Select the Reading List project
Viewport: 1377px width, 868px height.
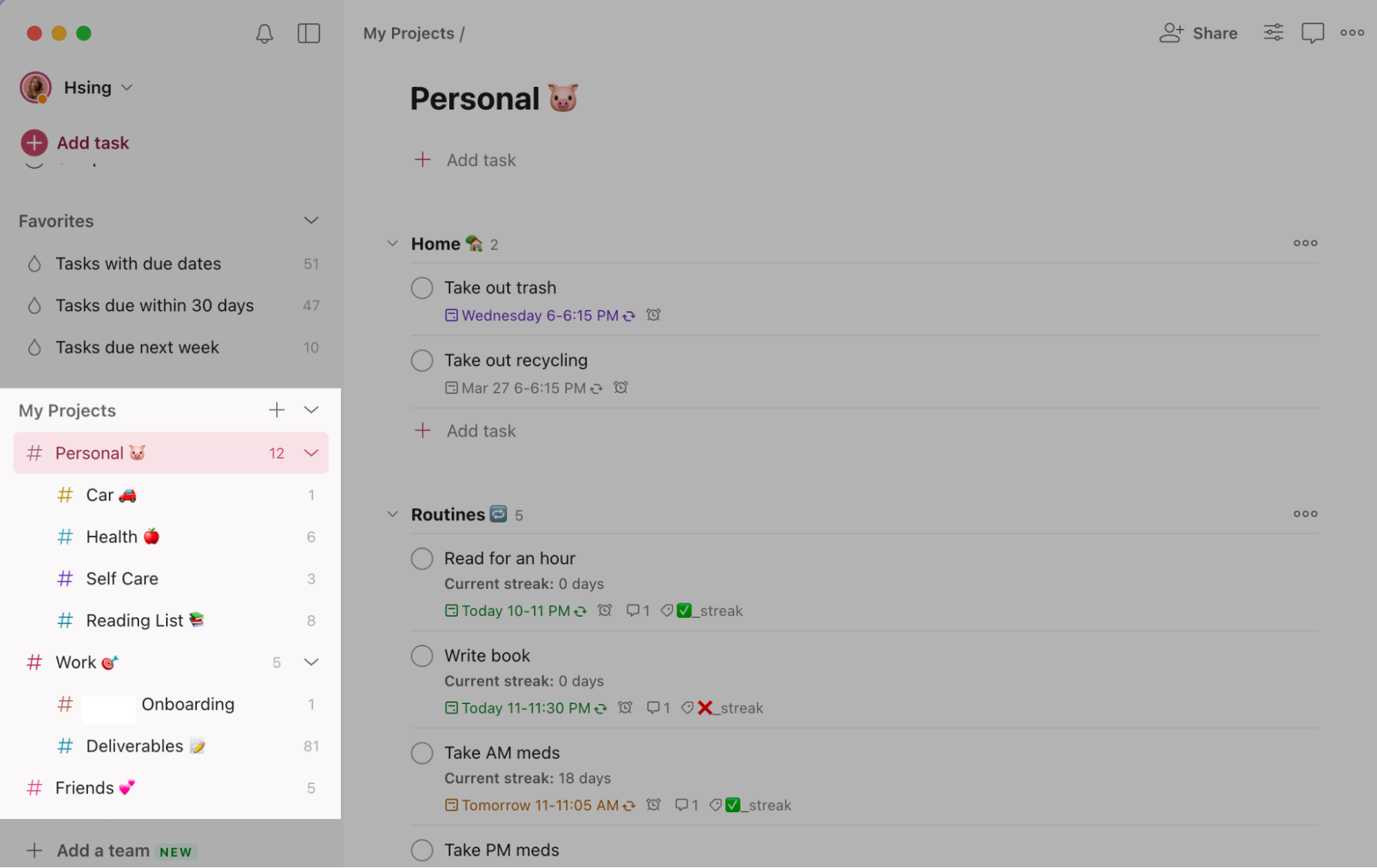pyautogui.click(x=171, y=621)
